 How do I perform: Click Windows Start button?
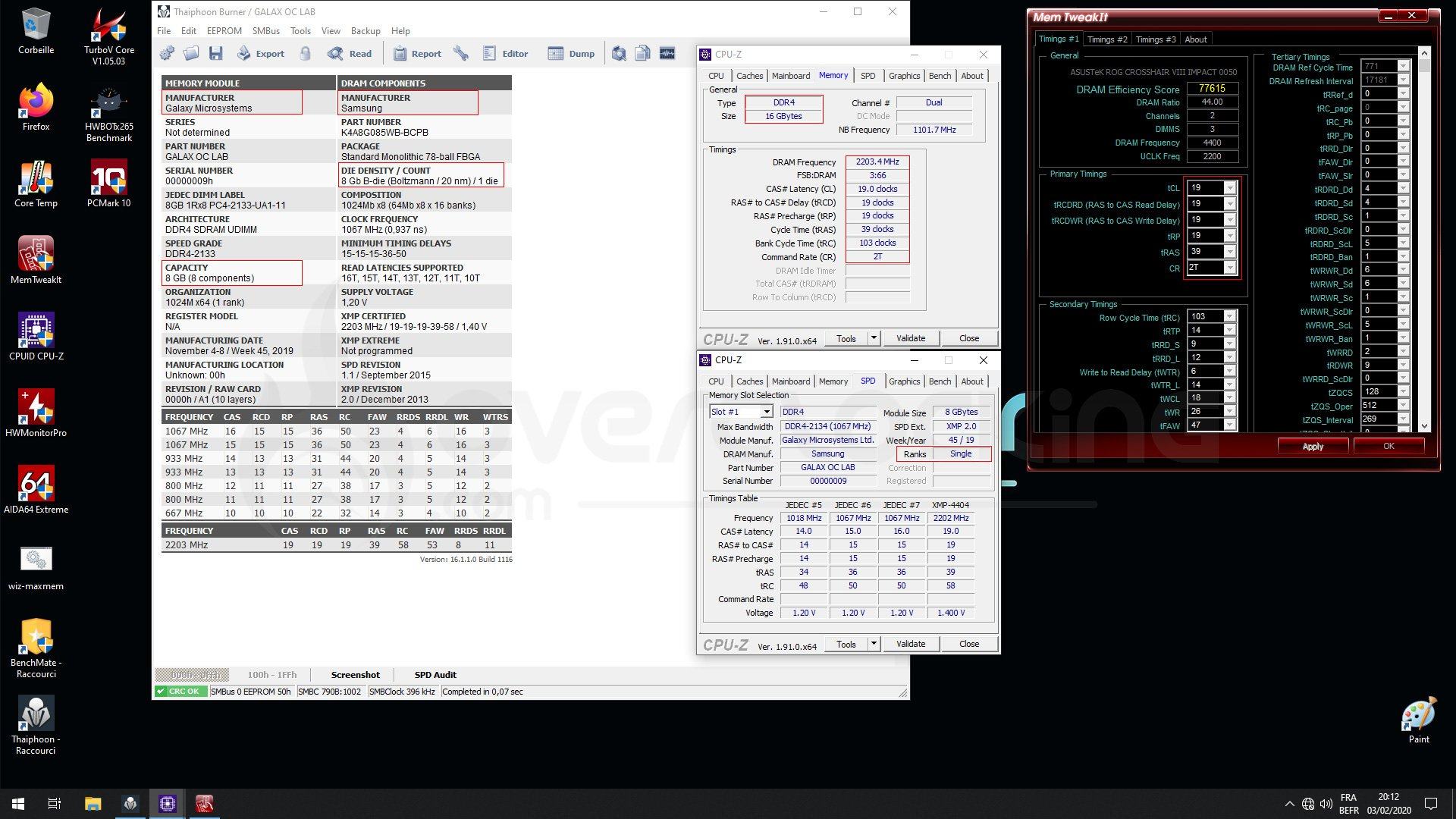tap(18, 804)
